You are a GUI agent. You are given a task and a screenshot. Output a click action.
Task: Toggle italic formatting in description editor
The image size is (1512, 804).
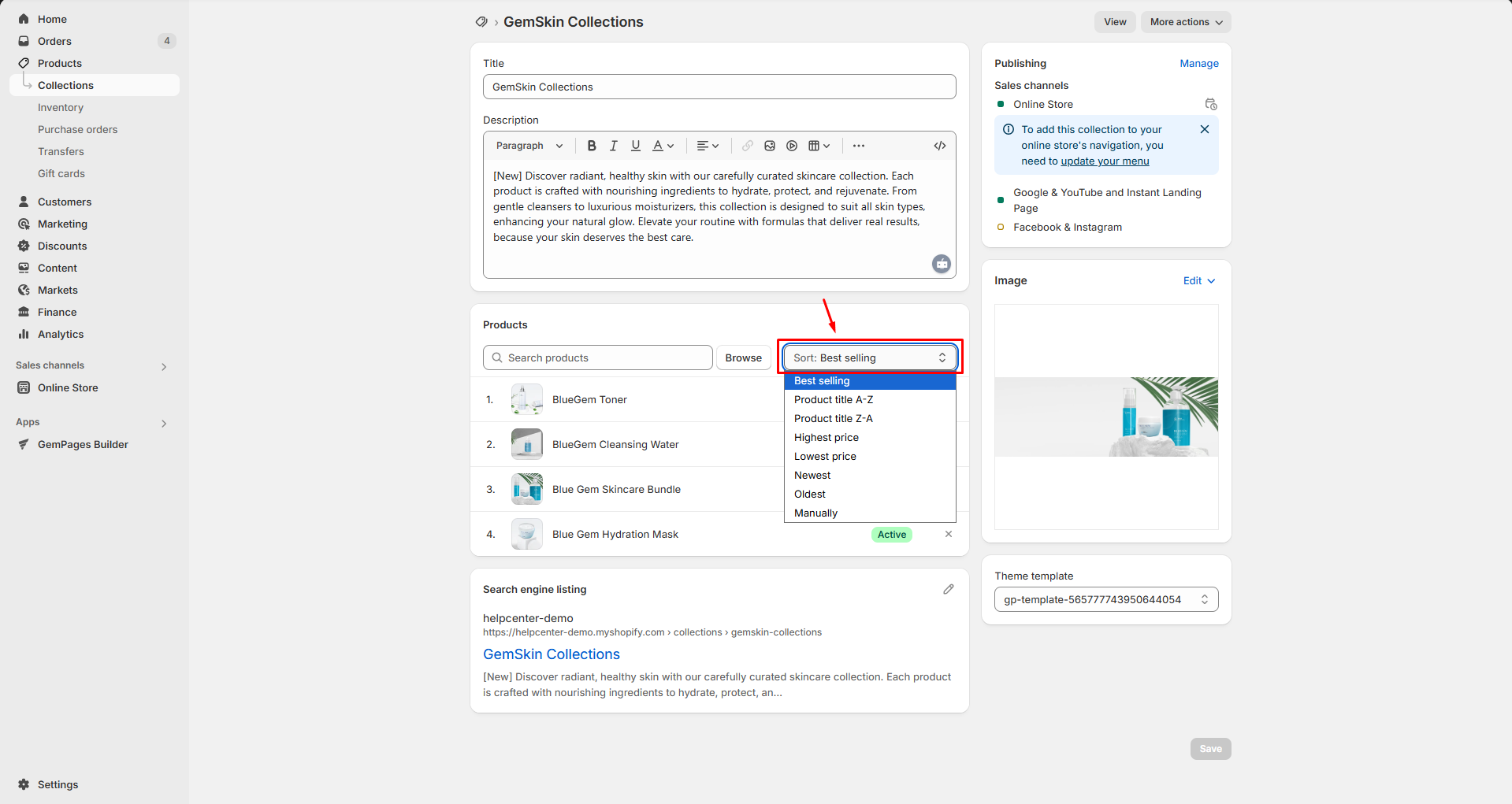pyautogui.click(x=614, y=146)
